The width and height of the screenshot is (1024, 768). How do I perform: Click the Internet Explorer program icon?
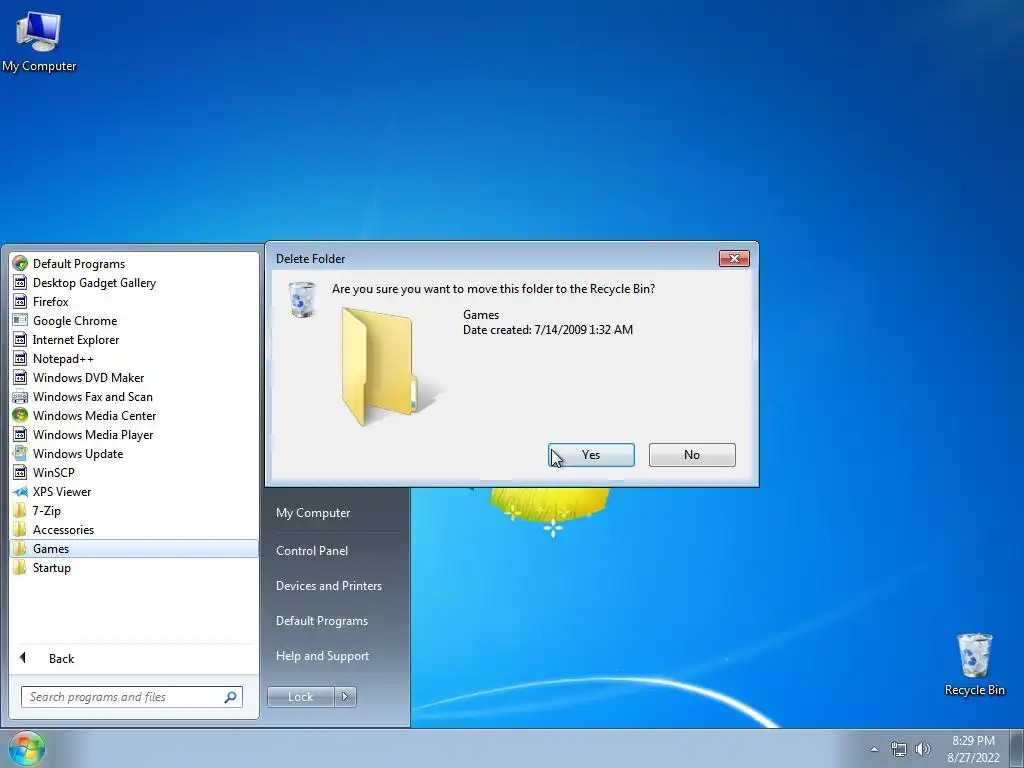tap(20, 340)
